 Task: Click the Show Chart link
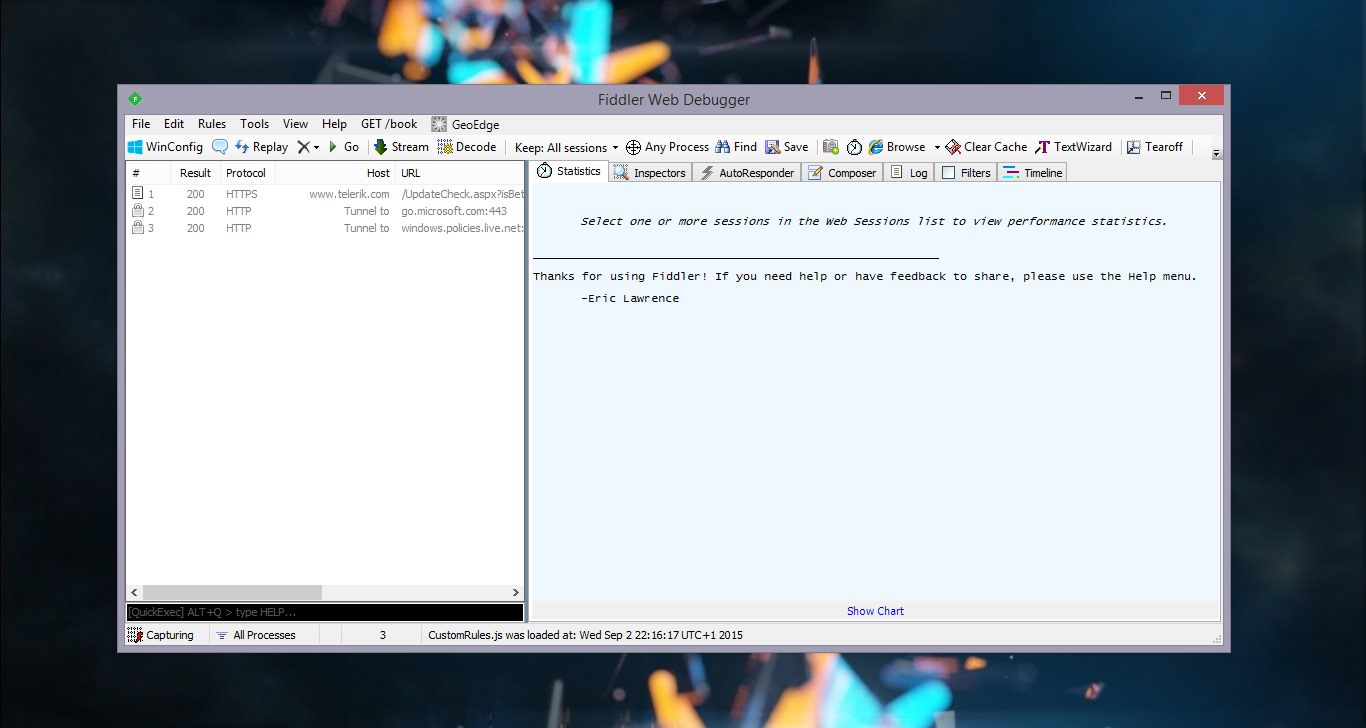coord(875,611)
